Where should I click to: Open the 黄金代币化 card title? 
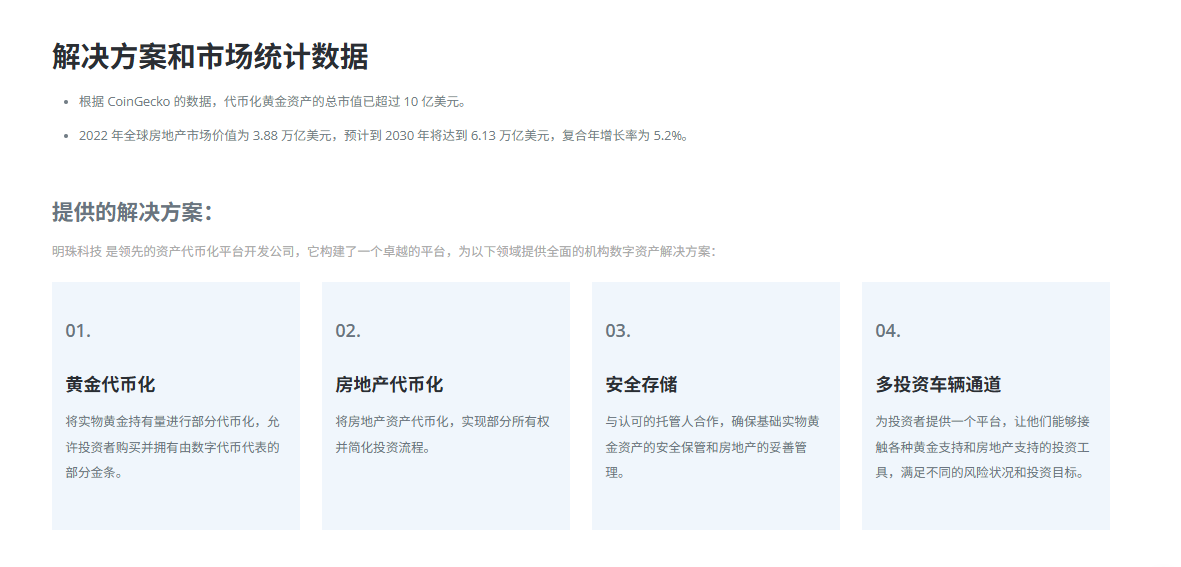point(110,385)
